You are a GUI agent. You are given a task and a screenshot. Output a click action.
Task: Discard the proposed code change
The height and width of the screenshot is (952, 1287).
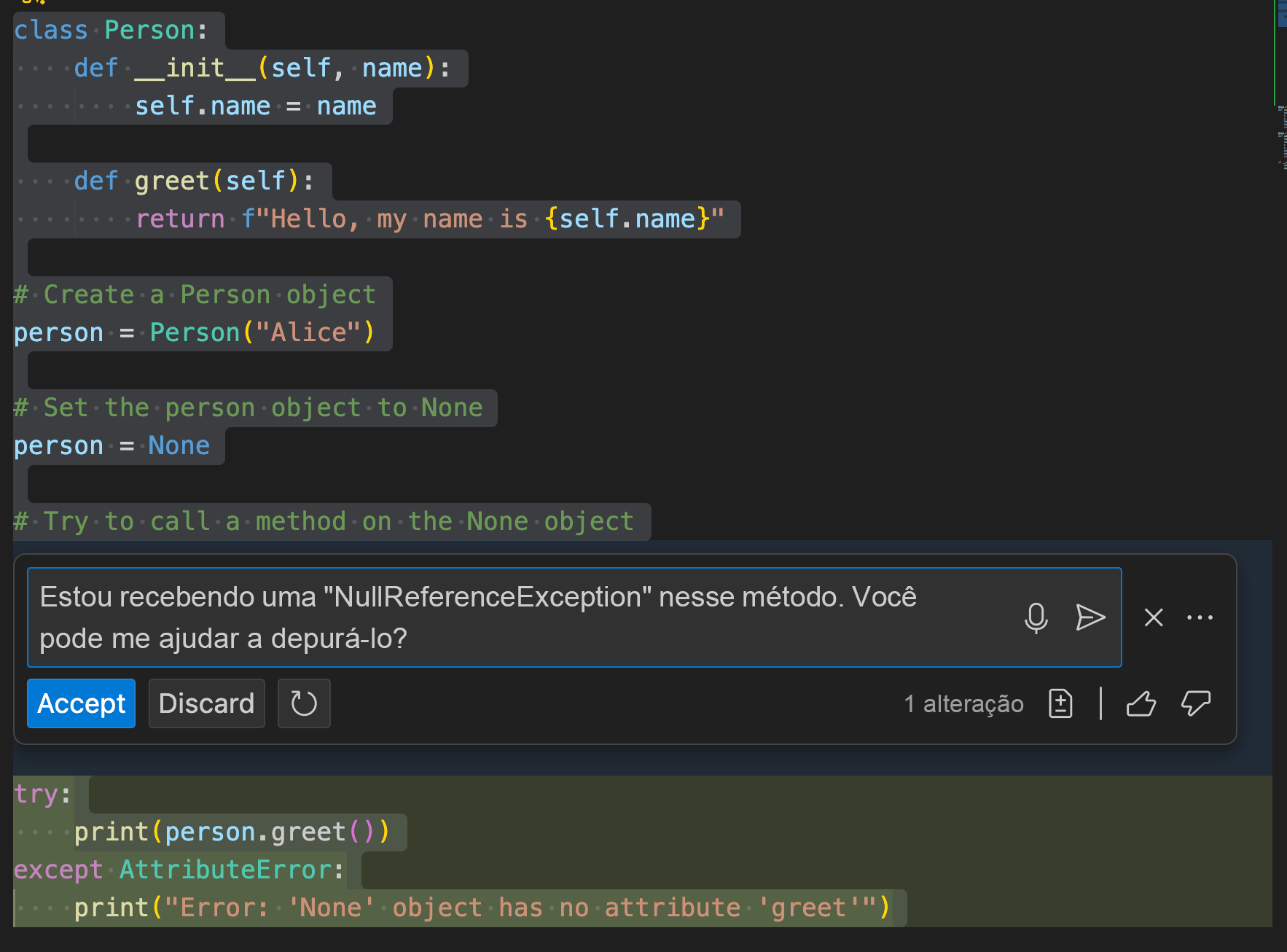coord(206,703)
